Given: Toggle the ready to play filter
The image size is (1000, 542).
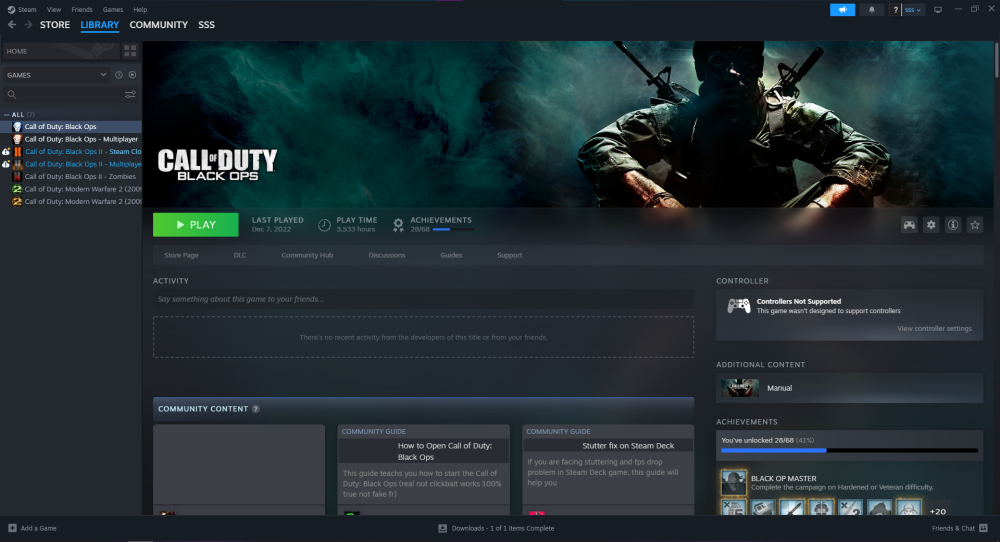Looking at the screenshot, I should pos(132,75).
